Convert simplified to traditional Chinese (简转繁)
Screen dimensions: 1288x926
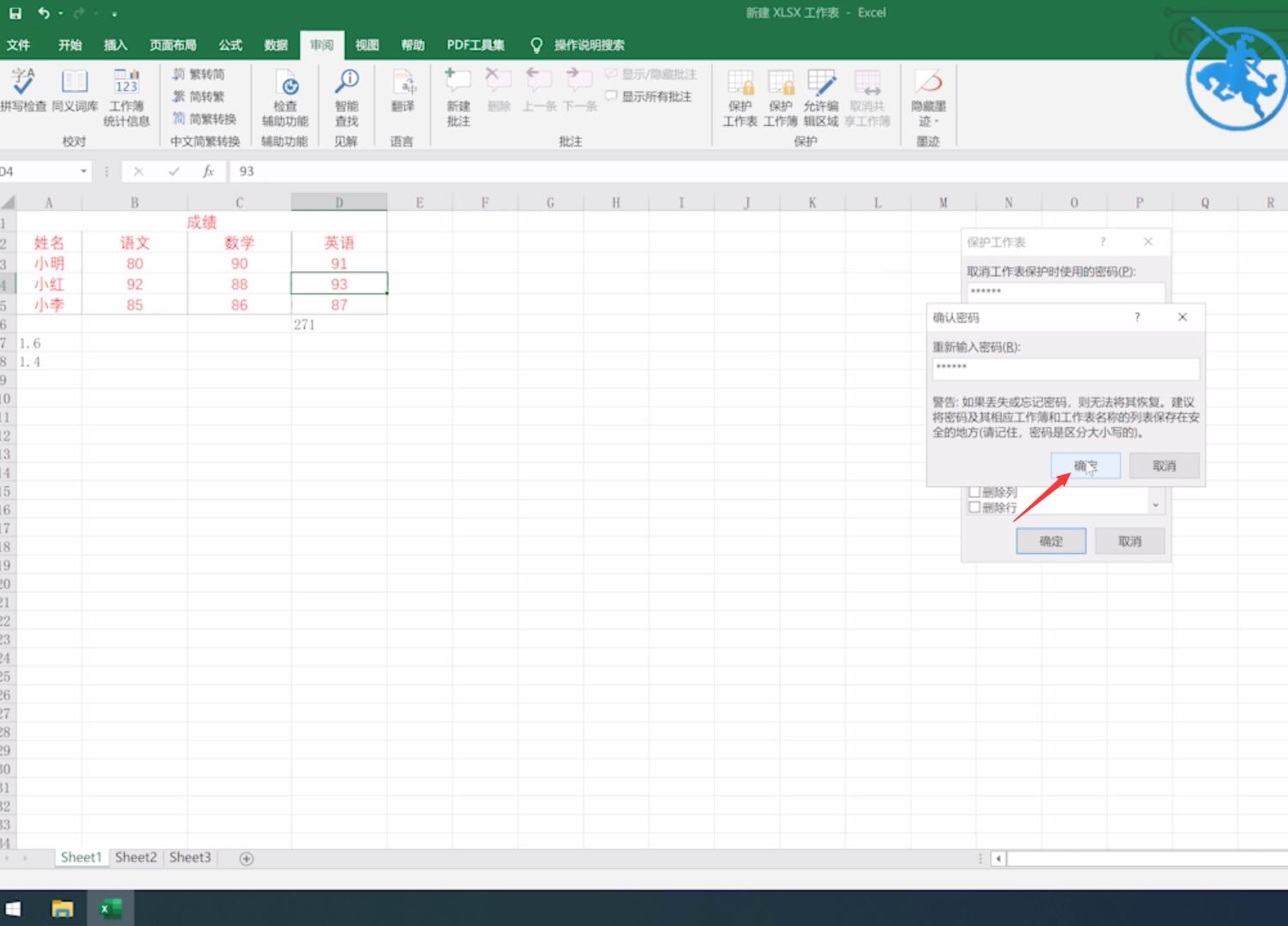[198, 97]
